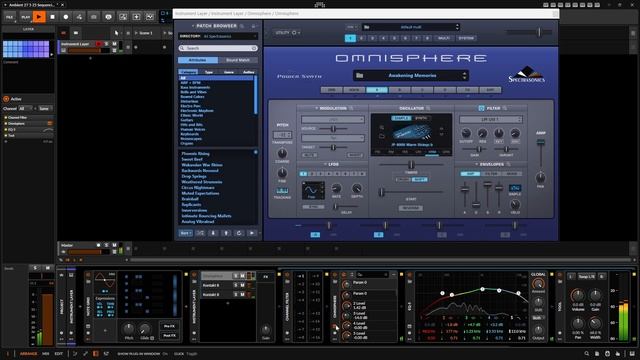
Task: Click the next patch down-arrow icon
Action: [213, 233]
